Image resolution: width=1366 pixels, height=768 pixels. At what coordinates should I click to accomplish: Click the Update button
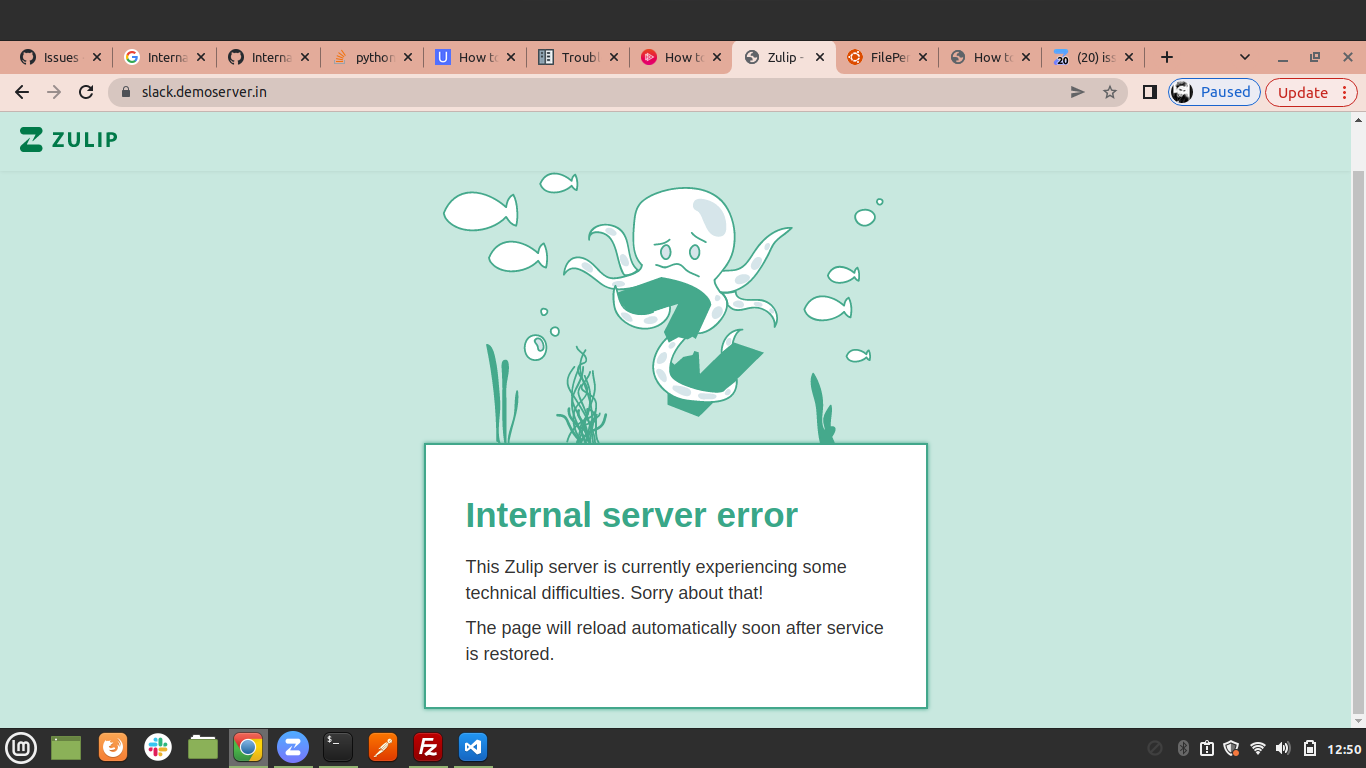click(1303, 92)
